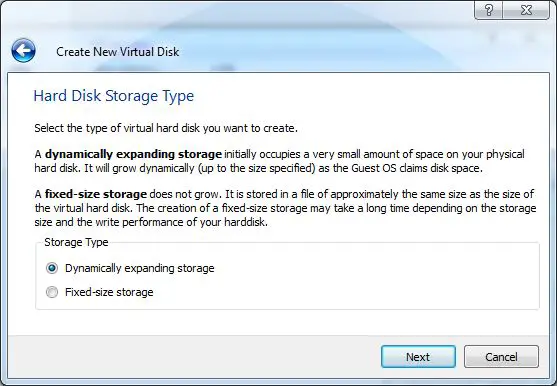Click the bold "dynamically expanding storage" description text
Image resolution: width=557 pixels, height=386 pixels.
[x=133, y=154]
